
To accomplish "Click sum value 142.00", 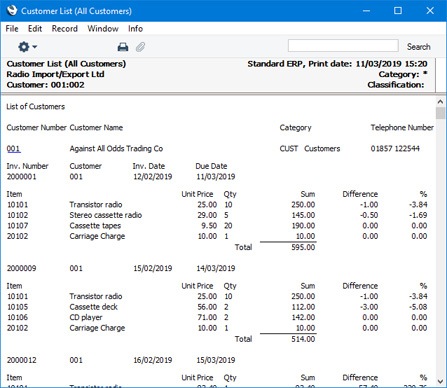I will [303, 318].
